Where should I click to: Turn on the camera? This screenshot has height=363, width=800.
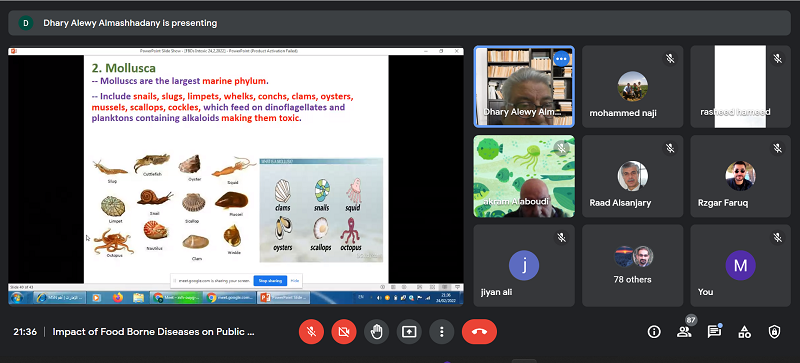(344, 332)
